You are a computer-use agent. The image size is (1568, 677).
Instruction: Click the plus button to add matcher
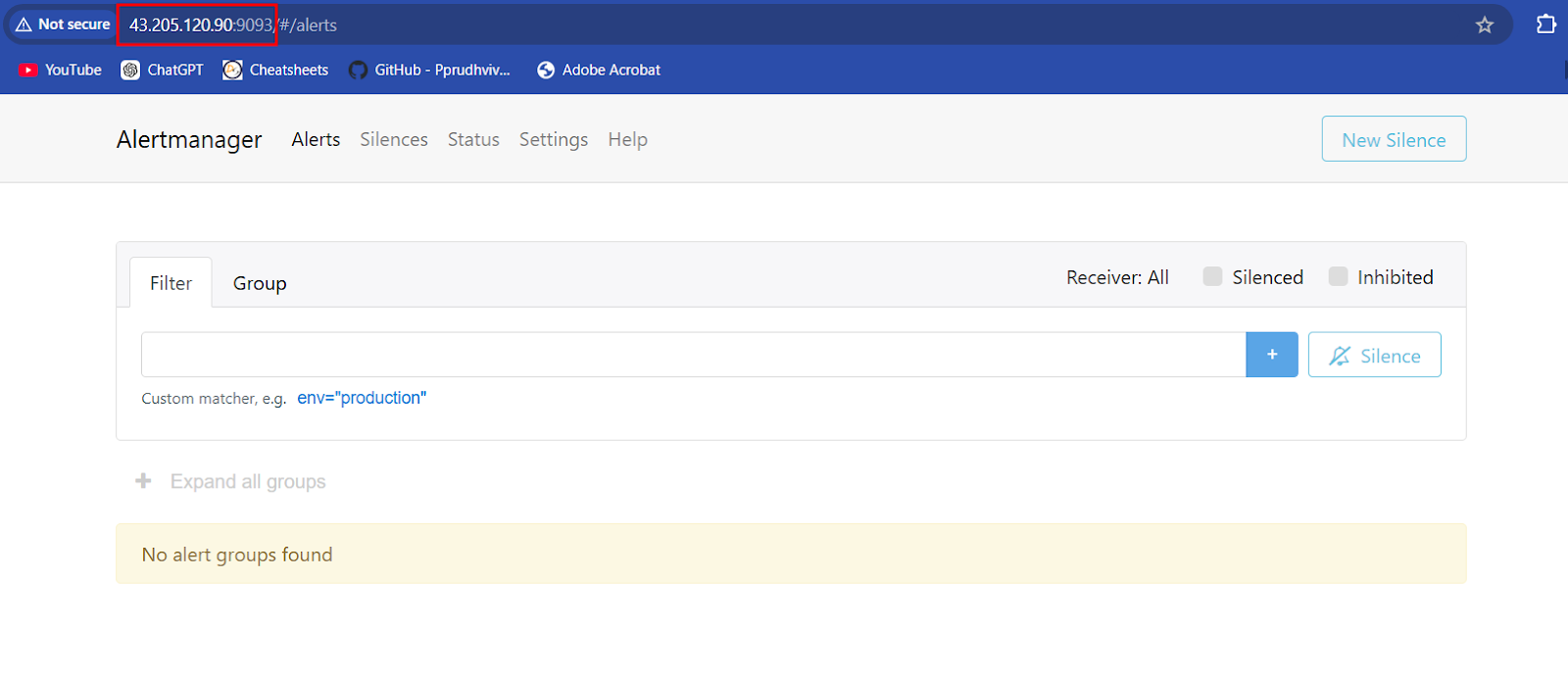coord(1272,355)
